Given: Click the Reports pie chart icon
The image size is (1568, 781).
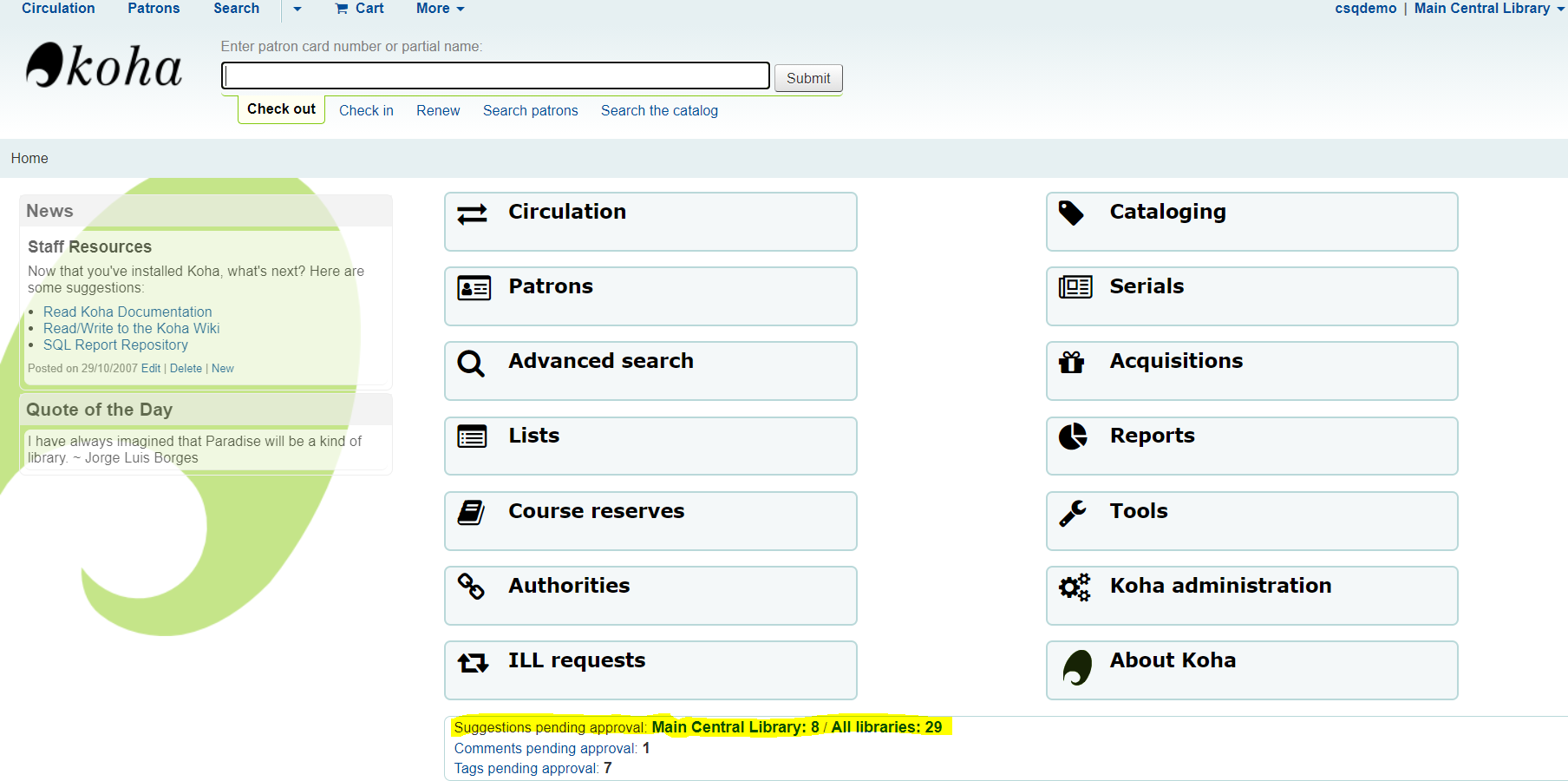Looking at the screenshot, I should (1073, 436).
